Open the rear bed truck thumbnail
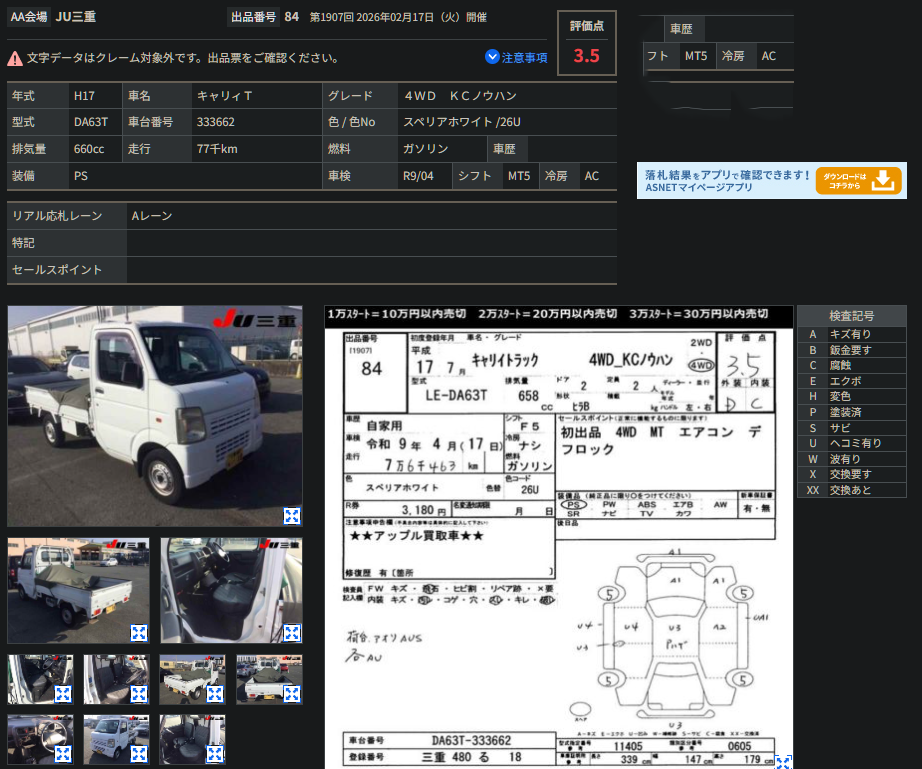922x769 pixels. (78, 590)
